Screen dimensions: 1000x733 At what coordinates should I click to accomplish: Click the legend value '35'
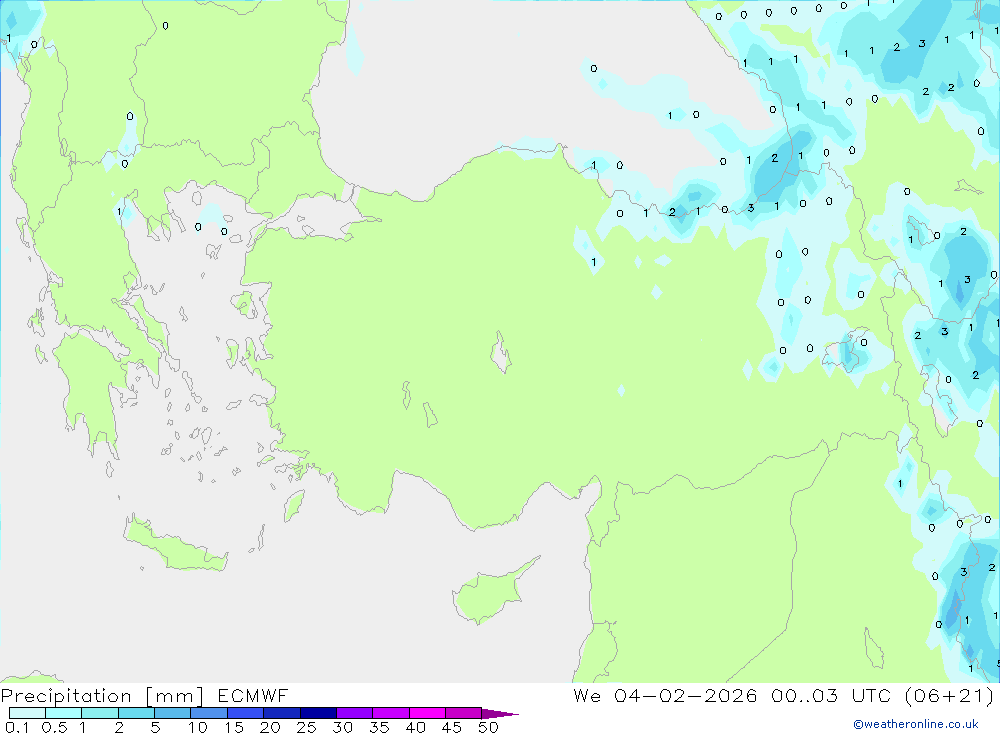379,727
